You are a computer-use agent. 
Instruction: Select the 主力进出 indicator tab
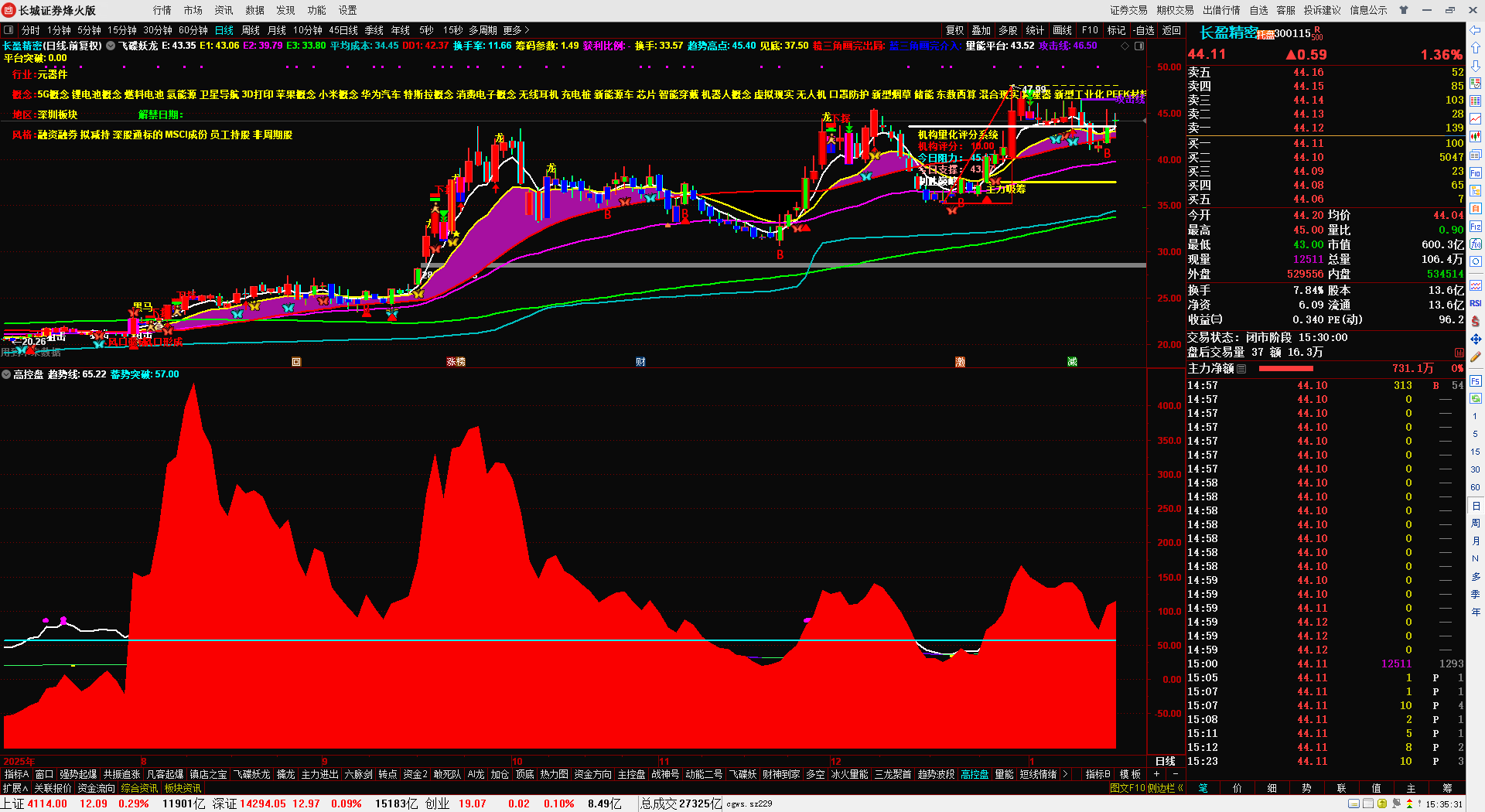coord(320,774)
